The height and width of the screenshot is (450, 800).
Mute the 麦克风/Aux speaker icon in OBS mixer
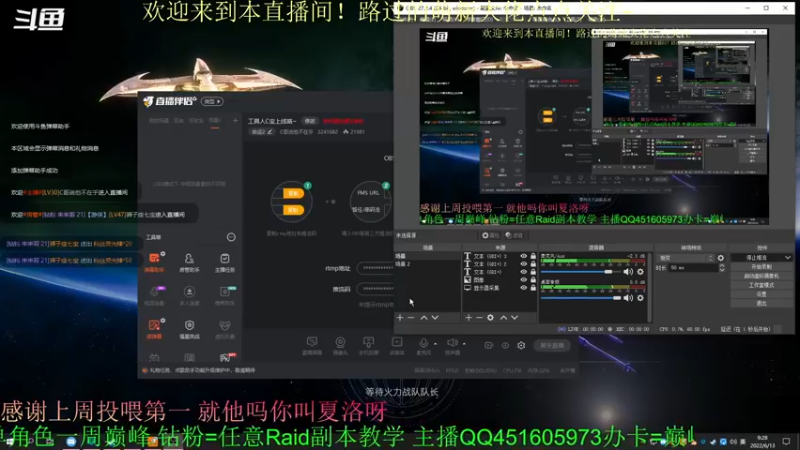tap(628, 272)
